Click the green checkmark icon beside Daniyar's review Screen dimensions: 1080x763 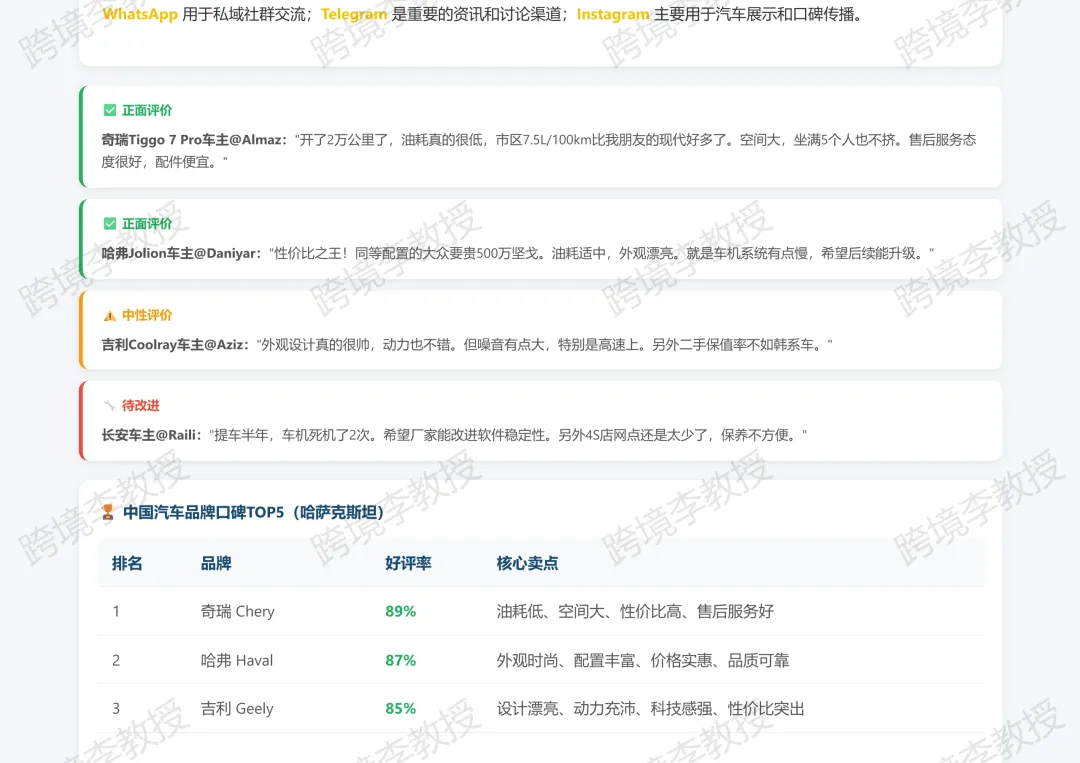coord(110,224)
